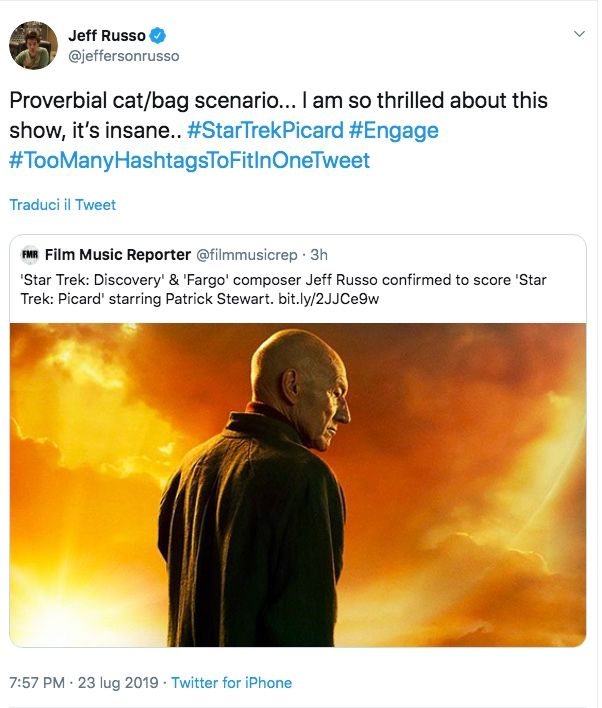Select the @filmmusicrep handle
The image size is (602, 708).
(248, 255)
